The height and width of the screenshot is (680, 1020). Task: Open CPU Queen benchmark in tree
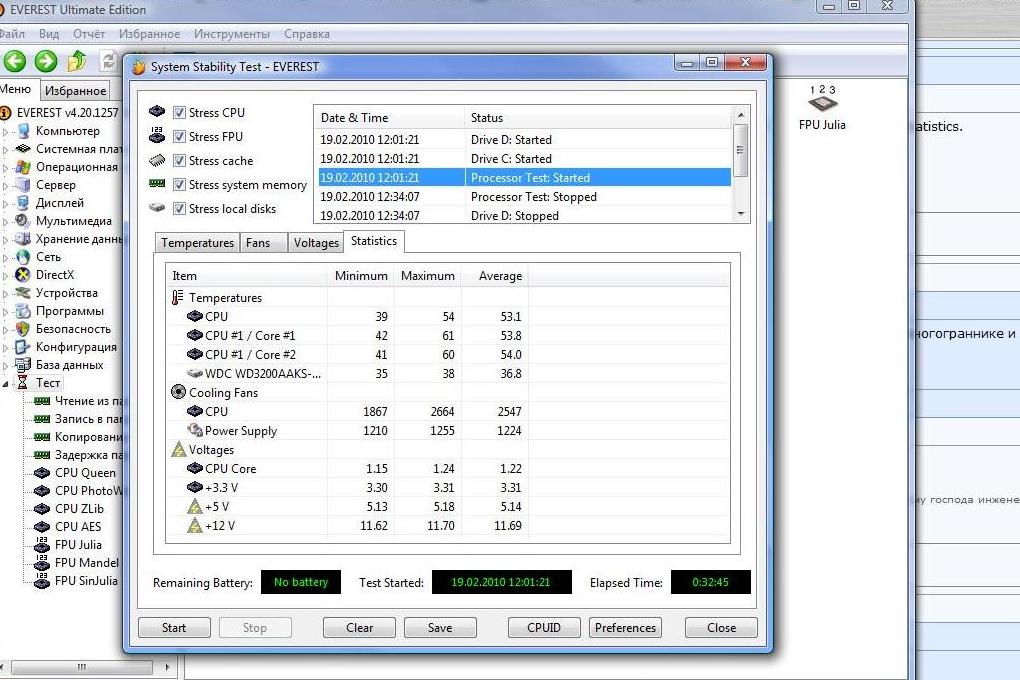pos(84,473)
